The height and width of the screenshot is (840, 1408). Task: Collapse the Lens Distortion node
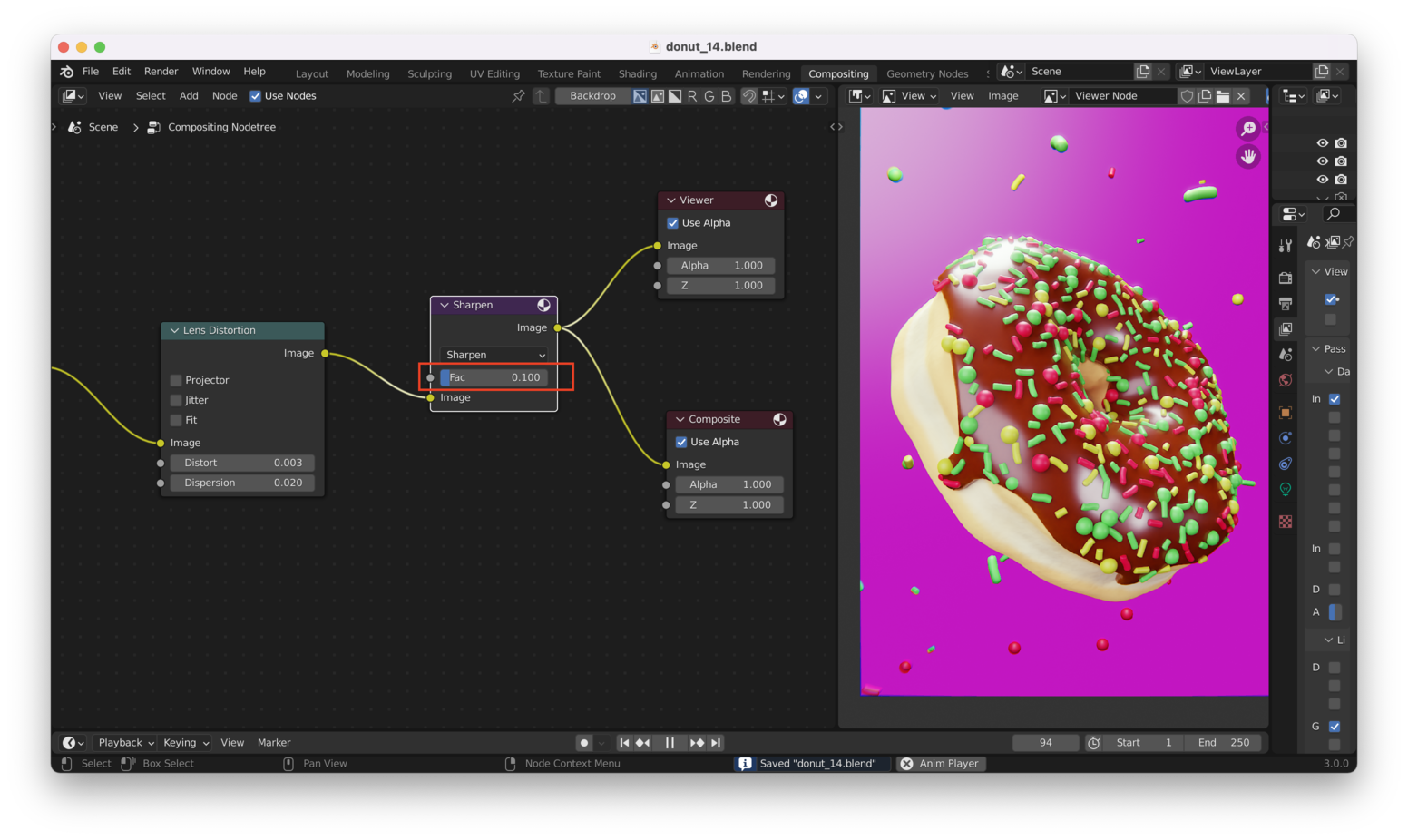click(x=174, y=331)
